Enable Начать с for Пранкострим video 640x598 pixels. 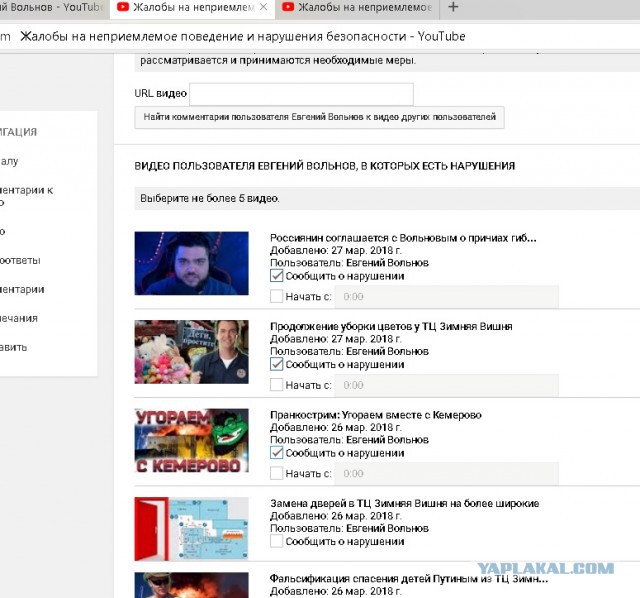[x=276, y=473]
